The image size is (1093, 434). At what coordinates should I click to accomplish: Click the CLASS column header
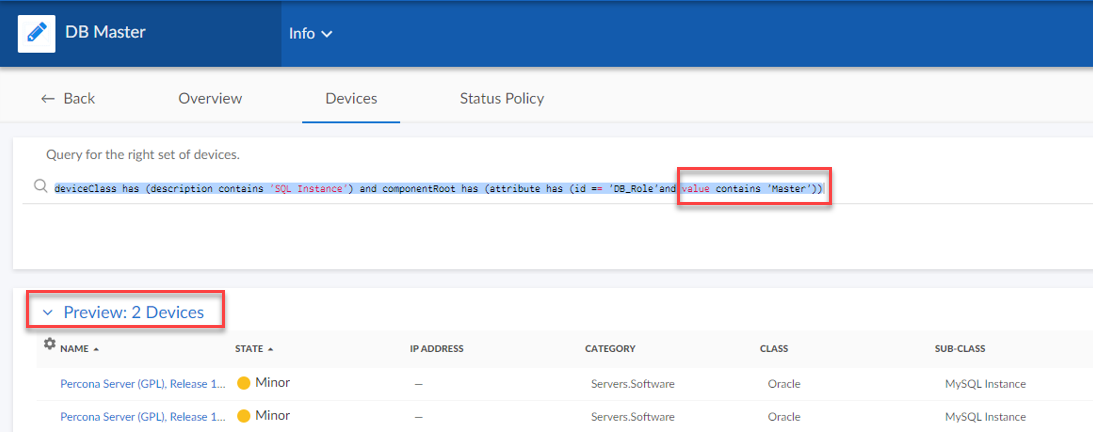point(773,349)
